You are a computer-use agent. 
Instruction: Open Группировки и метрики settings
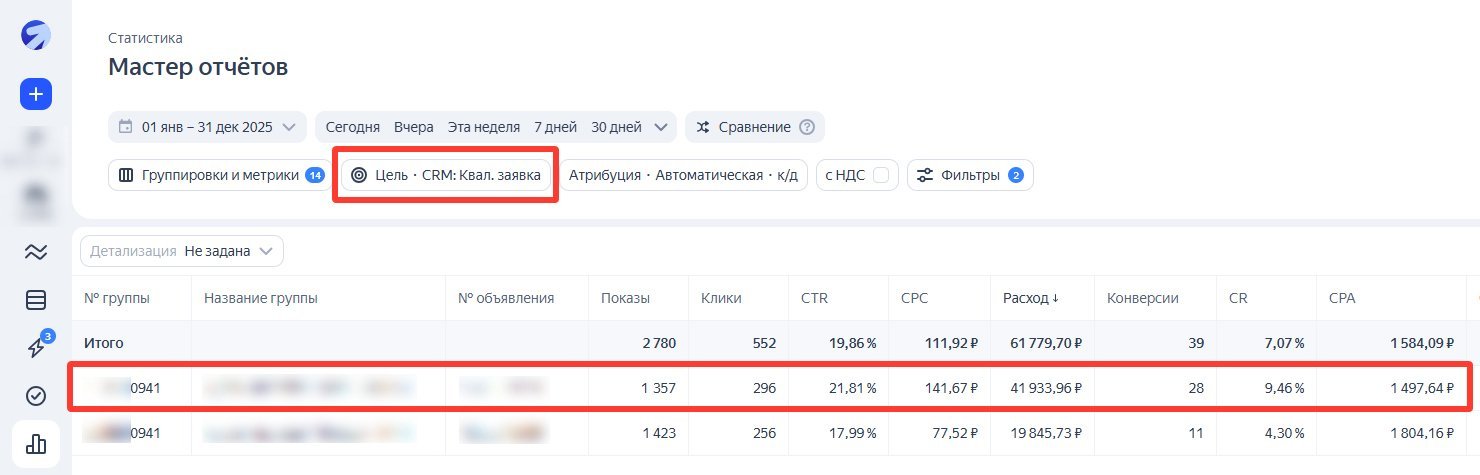coord(220,175)
